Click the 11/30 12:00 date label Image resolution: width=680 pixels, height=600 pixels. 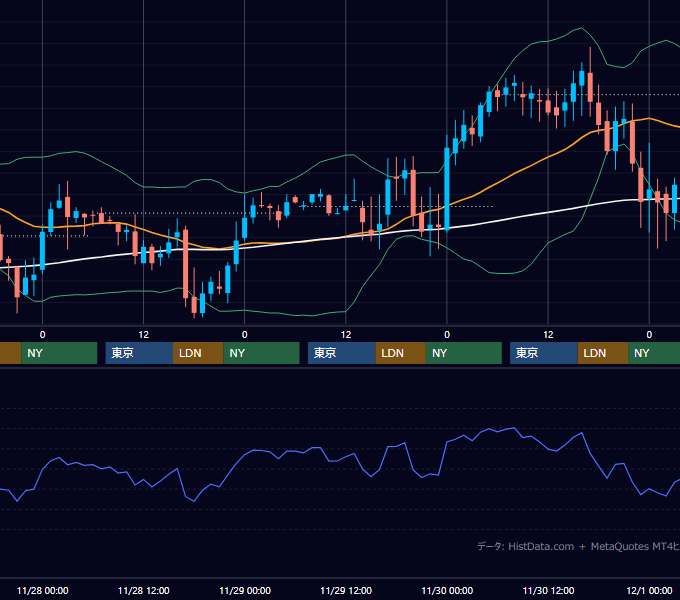coord(548,590)
